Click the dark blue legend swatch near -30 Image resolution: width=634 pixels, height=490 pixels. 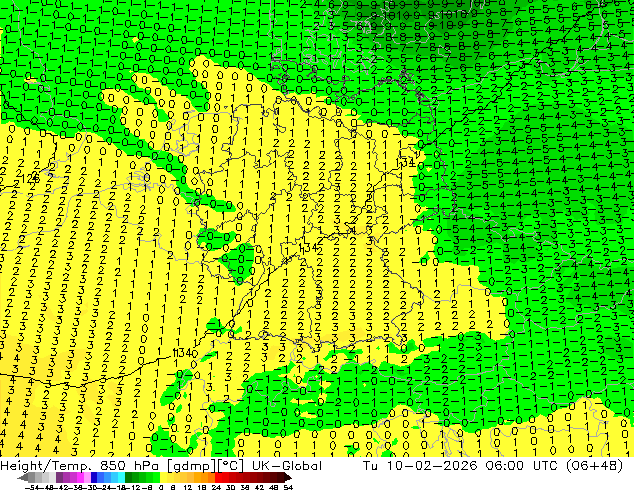tap(94, 477)
